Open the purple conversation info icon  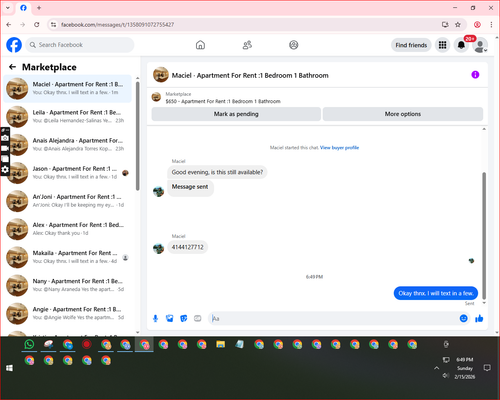475,75
